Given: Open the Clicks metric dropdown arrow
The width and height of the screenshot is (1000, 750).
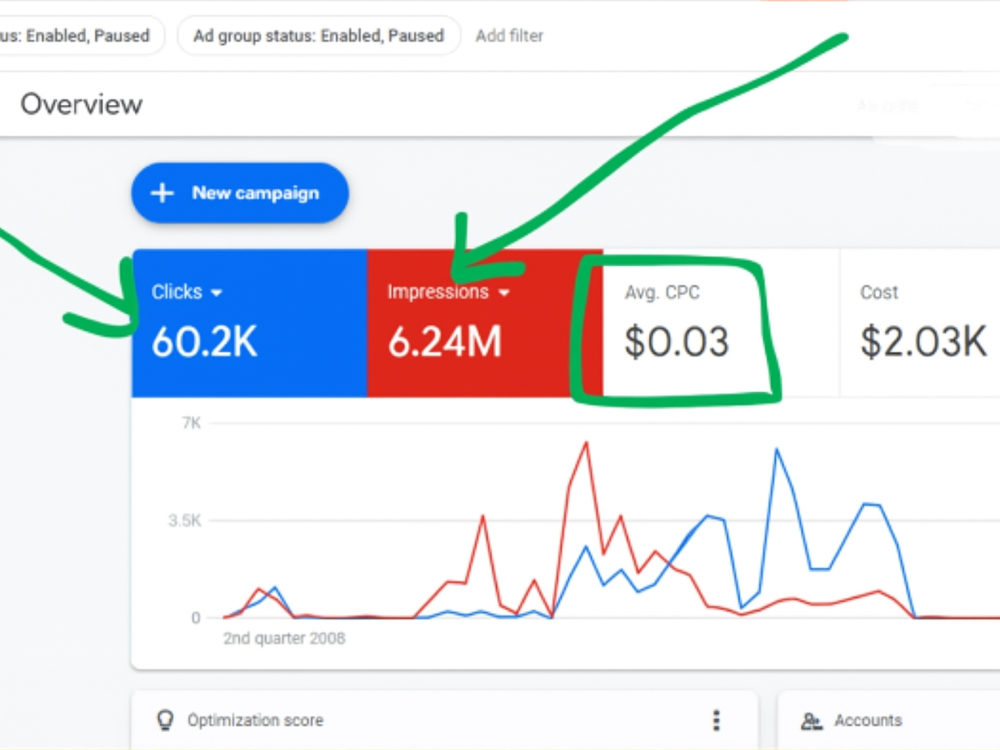Looking at the screenshot, I should pos(217,293).
